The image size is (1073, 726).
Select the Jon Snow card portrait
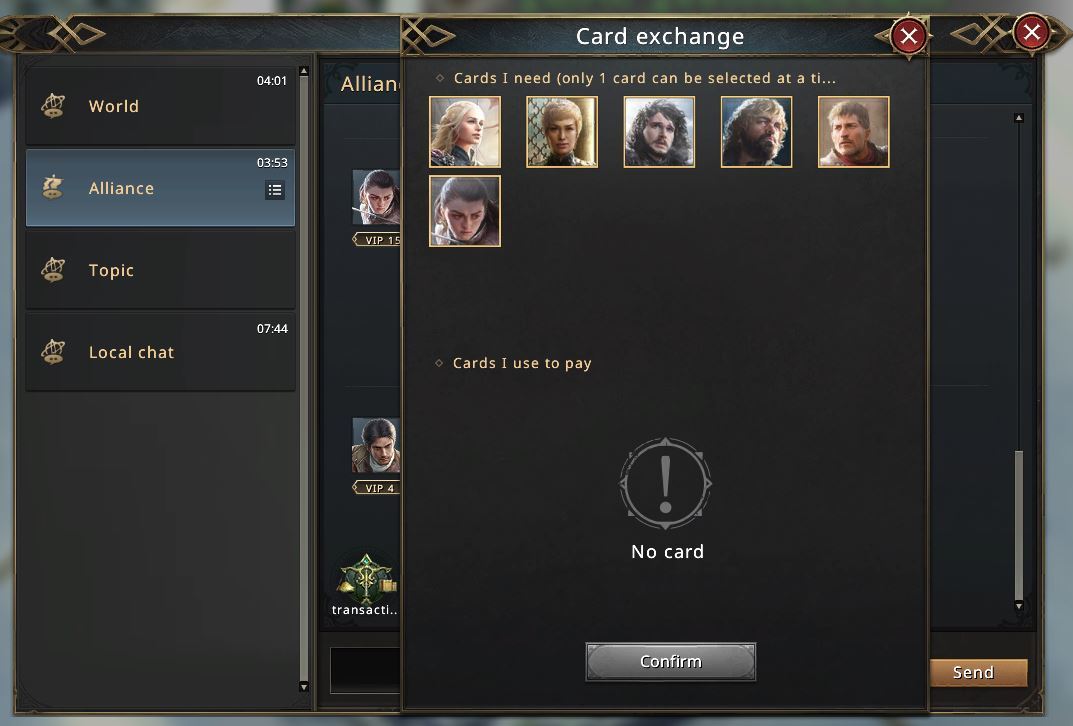659,131
